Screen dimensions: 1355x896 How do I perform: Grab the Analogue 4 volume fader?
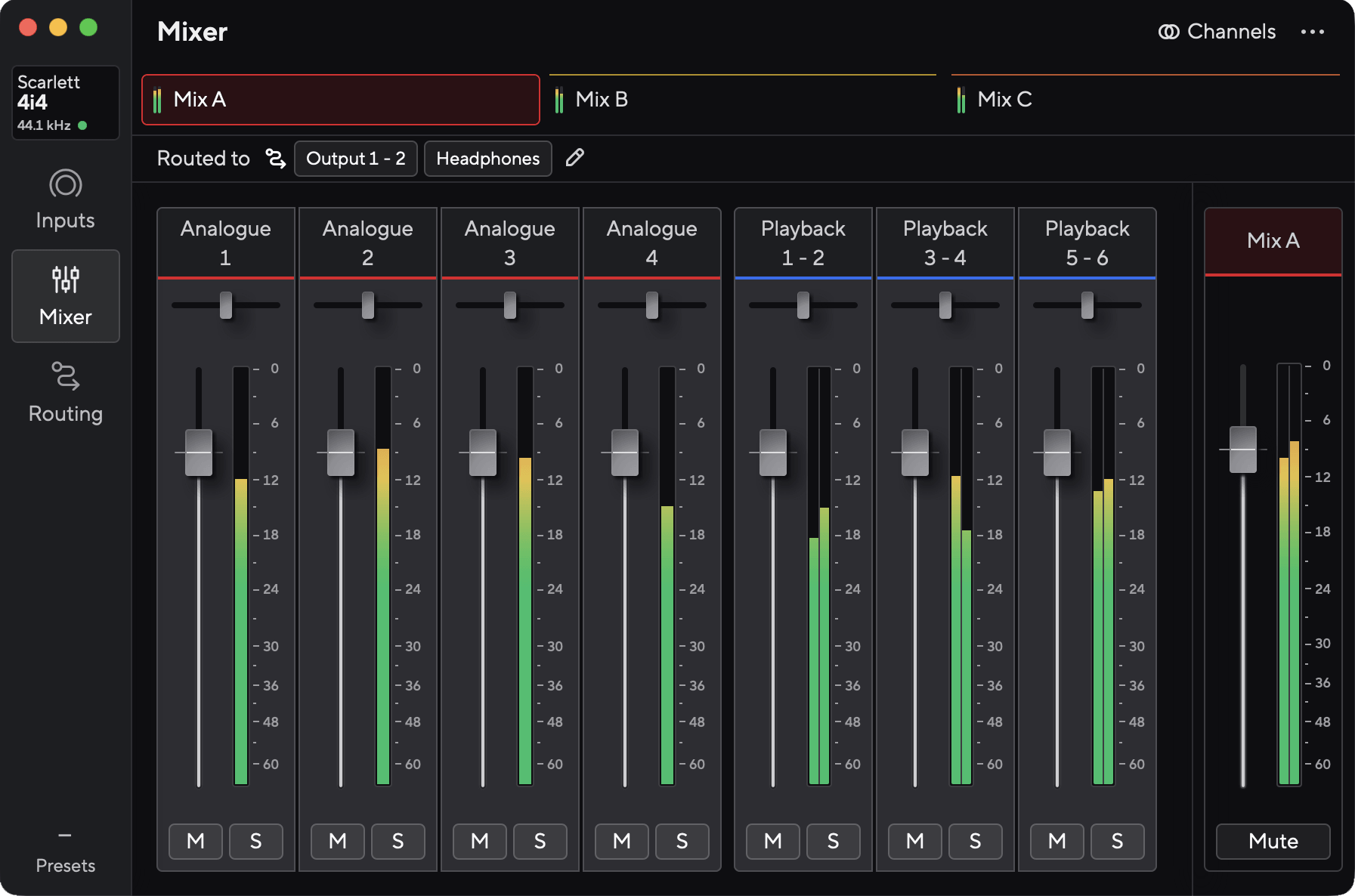625,453
